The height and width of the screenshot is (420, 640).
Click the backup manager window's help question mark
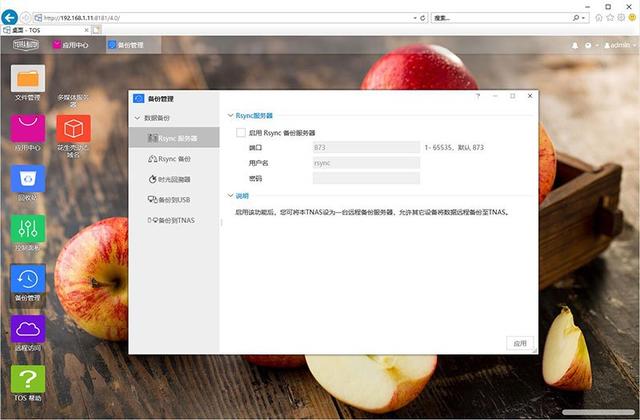point(478,96)
